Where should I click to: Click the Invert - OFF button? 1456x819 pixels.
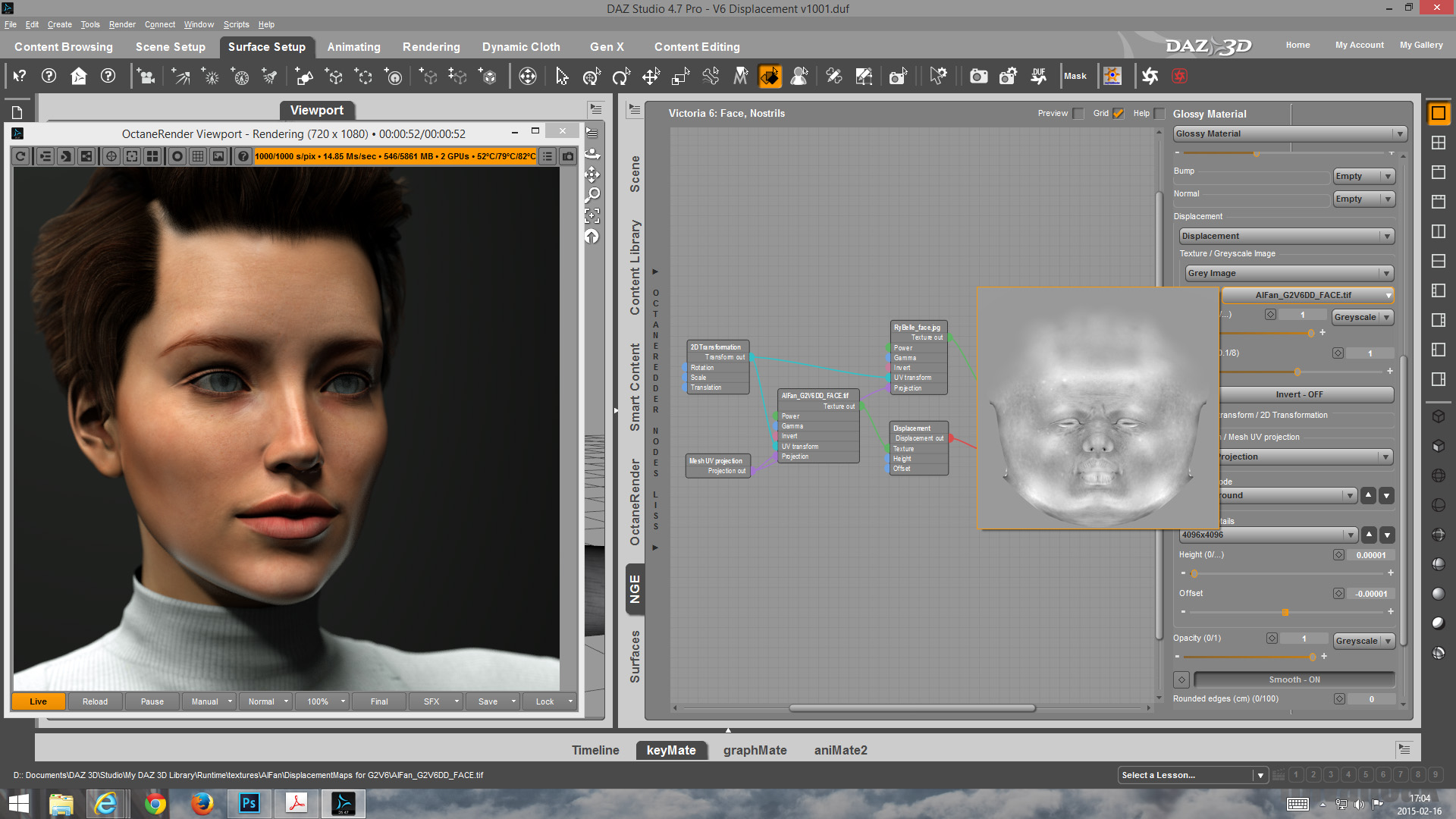(1298, 394)
